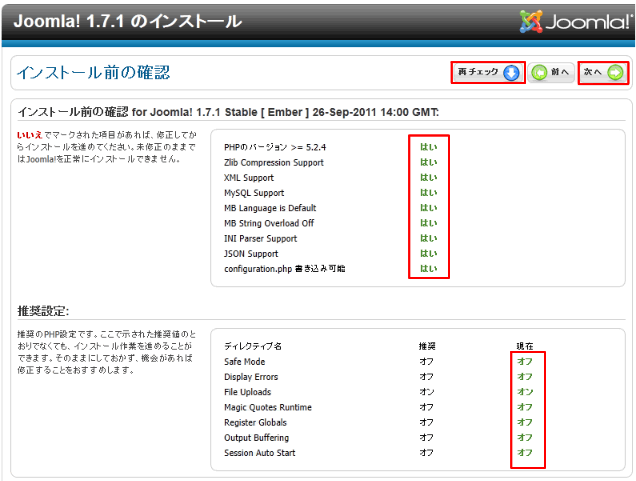Click the 再チェック (recheck) button
The width and height of the screenshot is (636, 481).
point(488,73)
